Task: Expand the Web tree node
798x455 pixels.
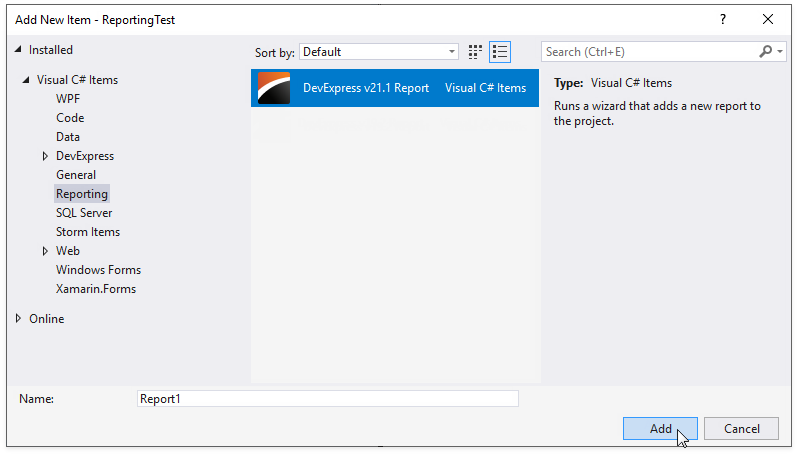Action: (45, 251)
